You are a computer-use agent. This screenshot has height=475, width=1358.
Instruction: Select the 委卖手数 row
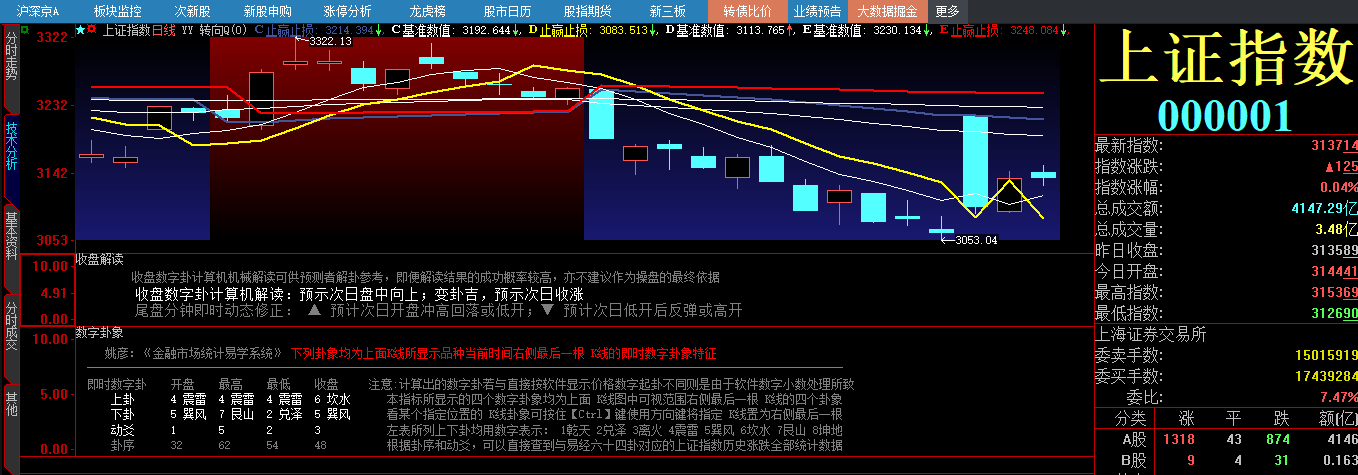pyautogui.click(x=1227, y=355)
